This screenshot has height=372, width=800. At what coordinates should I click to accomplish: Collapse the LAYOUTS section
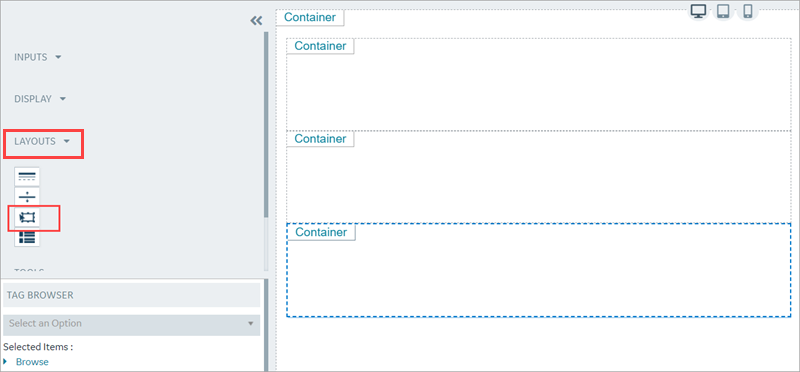coord(42,141)
